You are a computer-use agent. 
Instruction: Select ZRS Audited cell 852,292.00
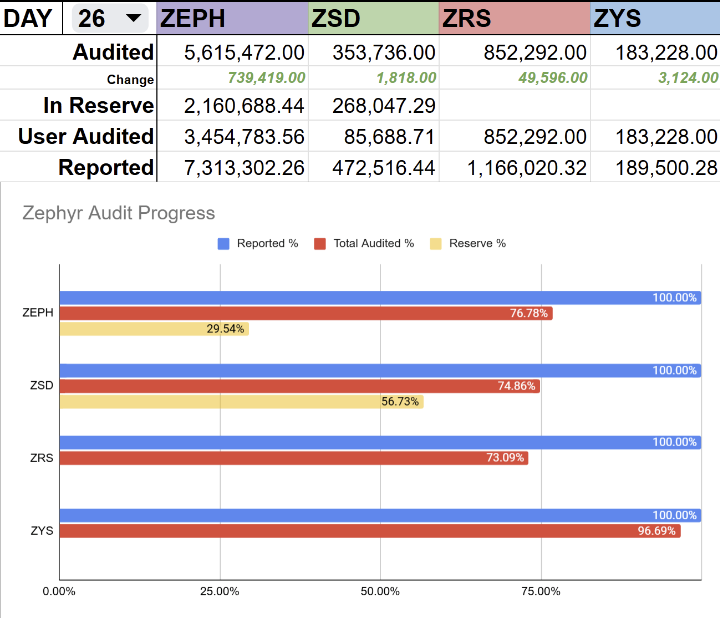(535, 52)
